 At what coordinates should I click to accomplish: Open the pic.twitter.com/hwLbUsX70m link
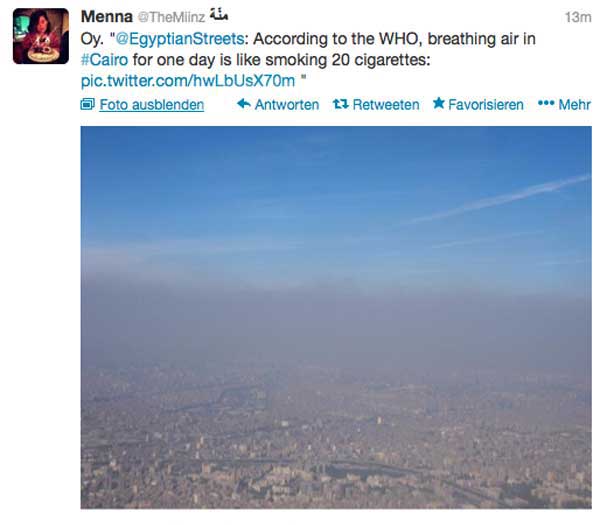188,81
